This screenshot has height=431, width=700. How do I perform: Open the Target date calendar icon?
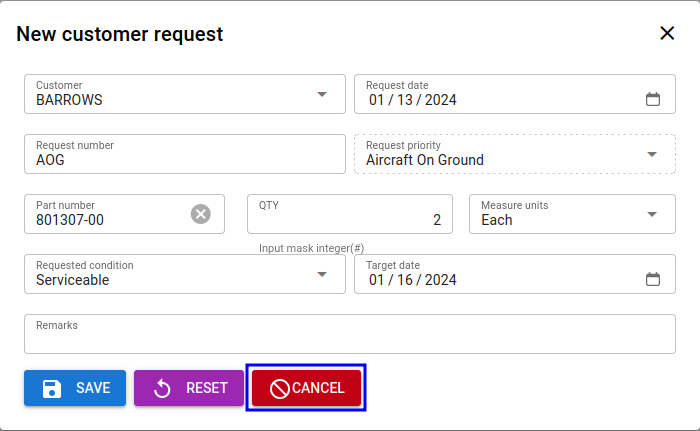coord(653,279)
